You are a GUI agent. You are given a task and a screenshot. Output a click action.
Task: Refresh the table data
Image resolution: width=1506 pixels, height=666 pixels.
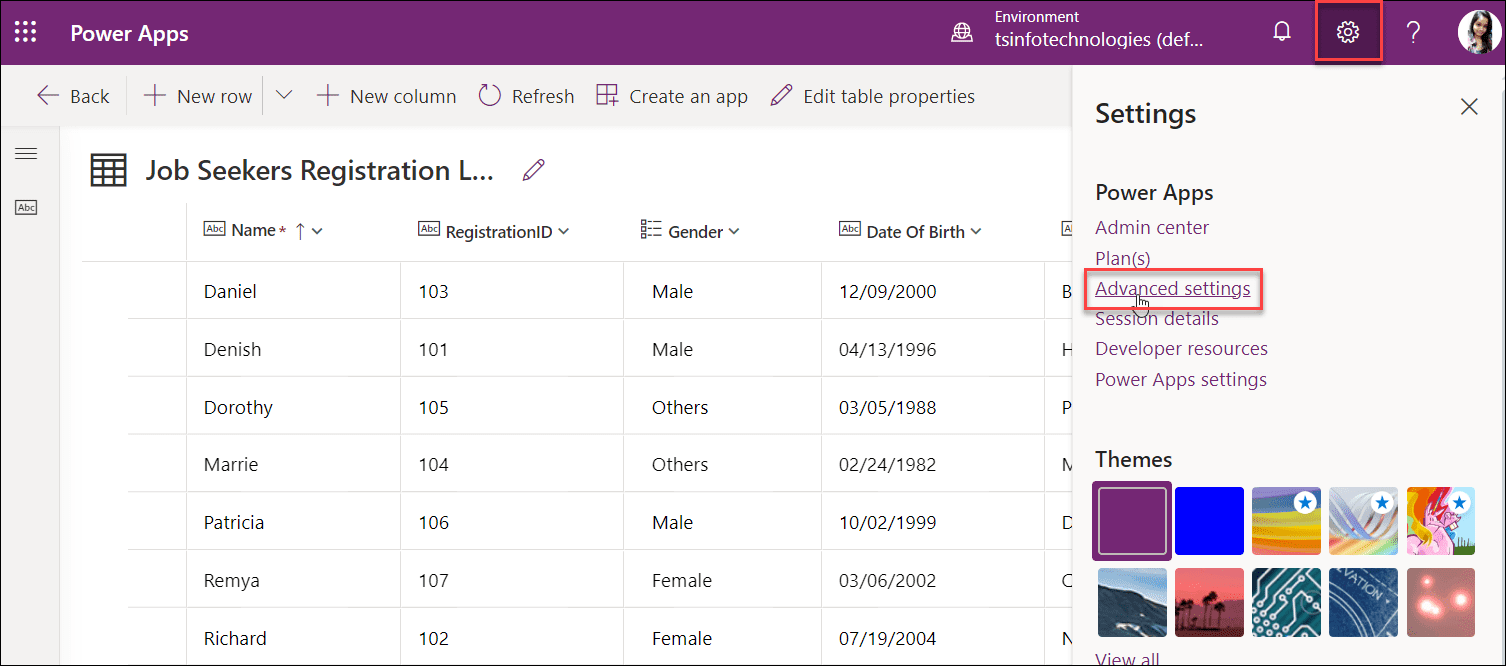coord(525,95)
